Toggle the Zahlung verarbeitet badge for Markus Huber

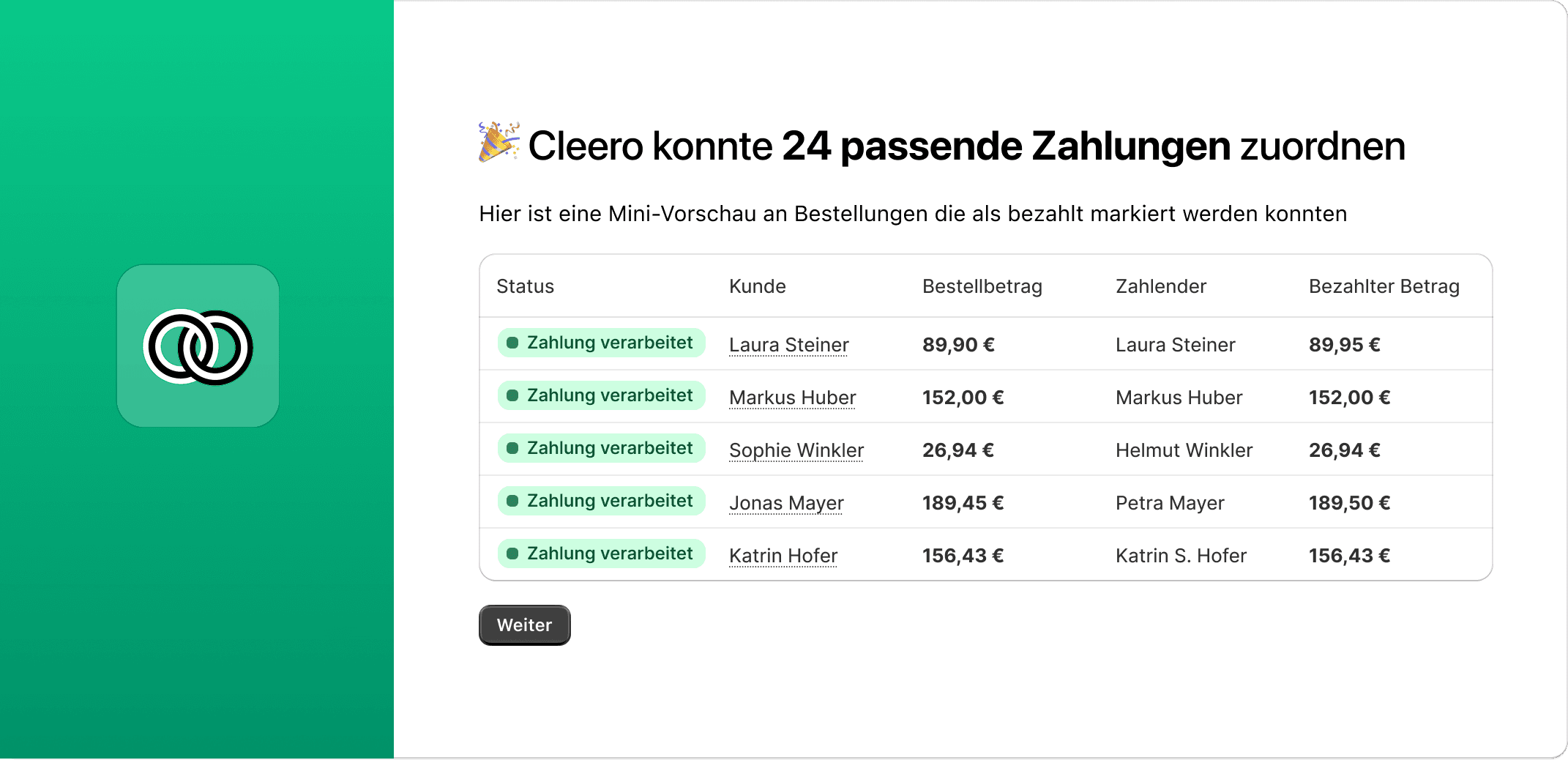[x=601, y=395]
